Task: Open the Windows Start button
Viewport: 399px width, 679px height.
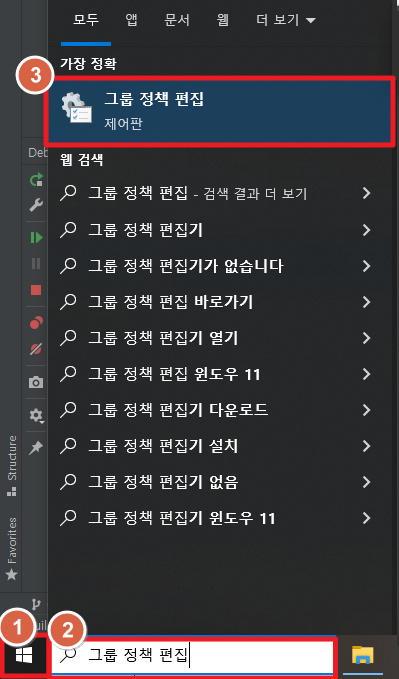Action: 24,656
